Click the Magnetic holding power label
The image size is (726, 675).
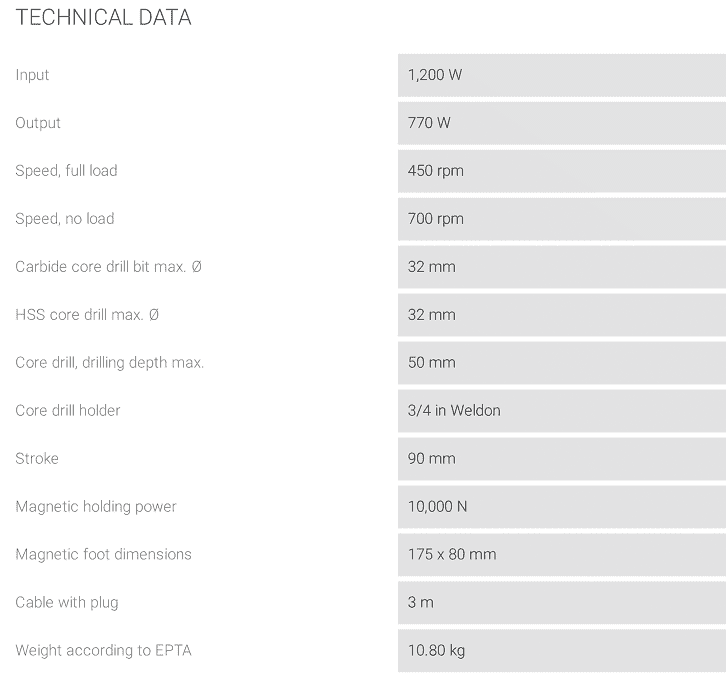click(x=96, y=507)
